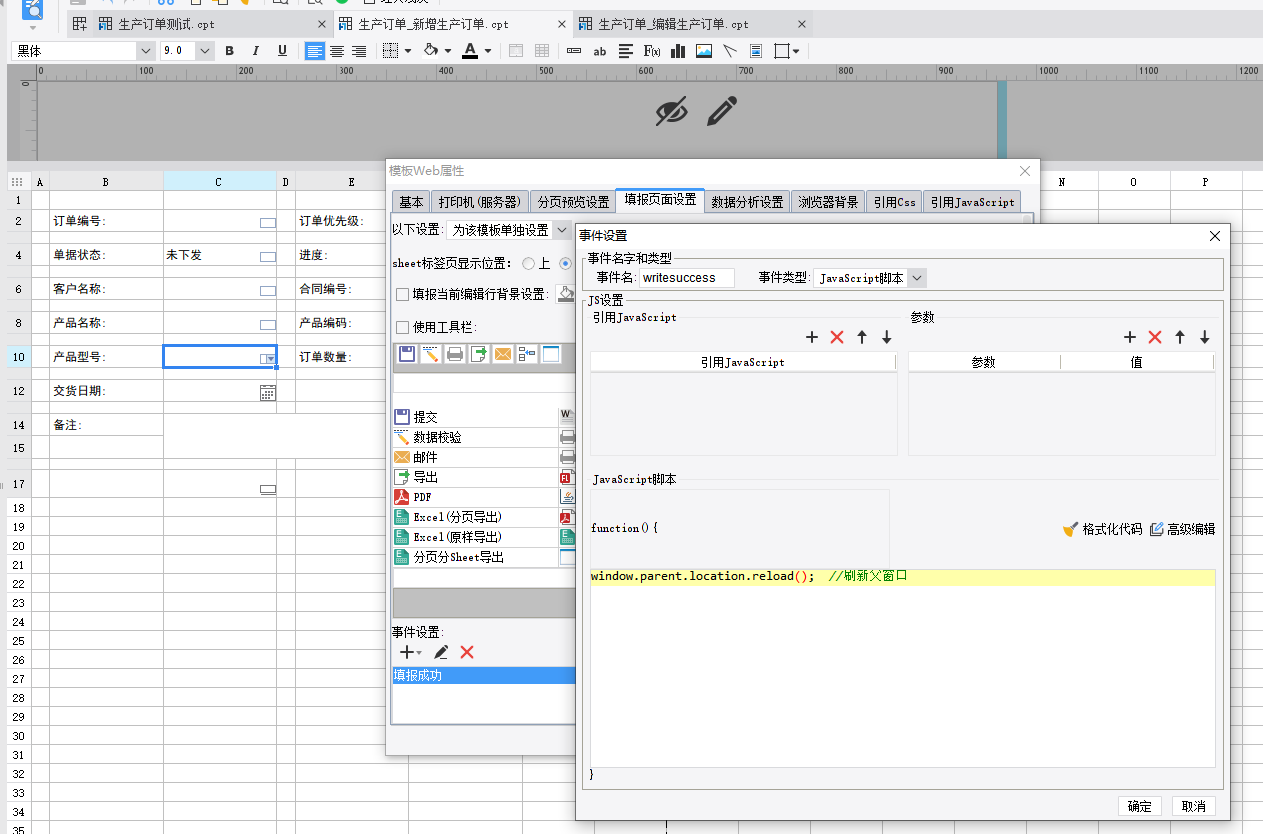Image resolution: width=1263 pixels, height=834 pixels.
Task: Check 填报当前编辑行背景设置 checkbox
Action: pos(402,294)
